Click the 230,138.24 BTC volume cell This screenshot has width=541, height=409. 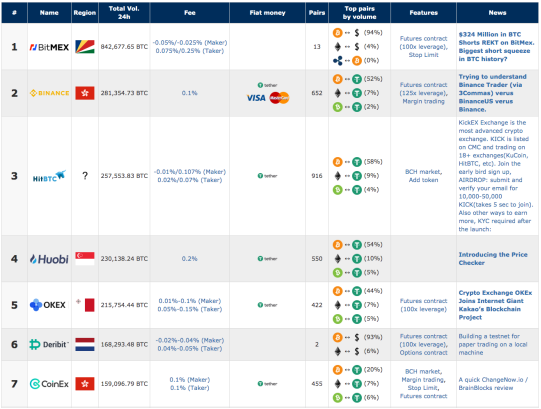[124, 259]
